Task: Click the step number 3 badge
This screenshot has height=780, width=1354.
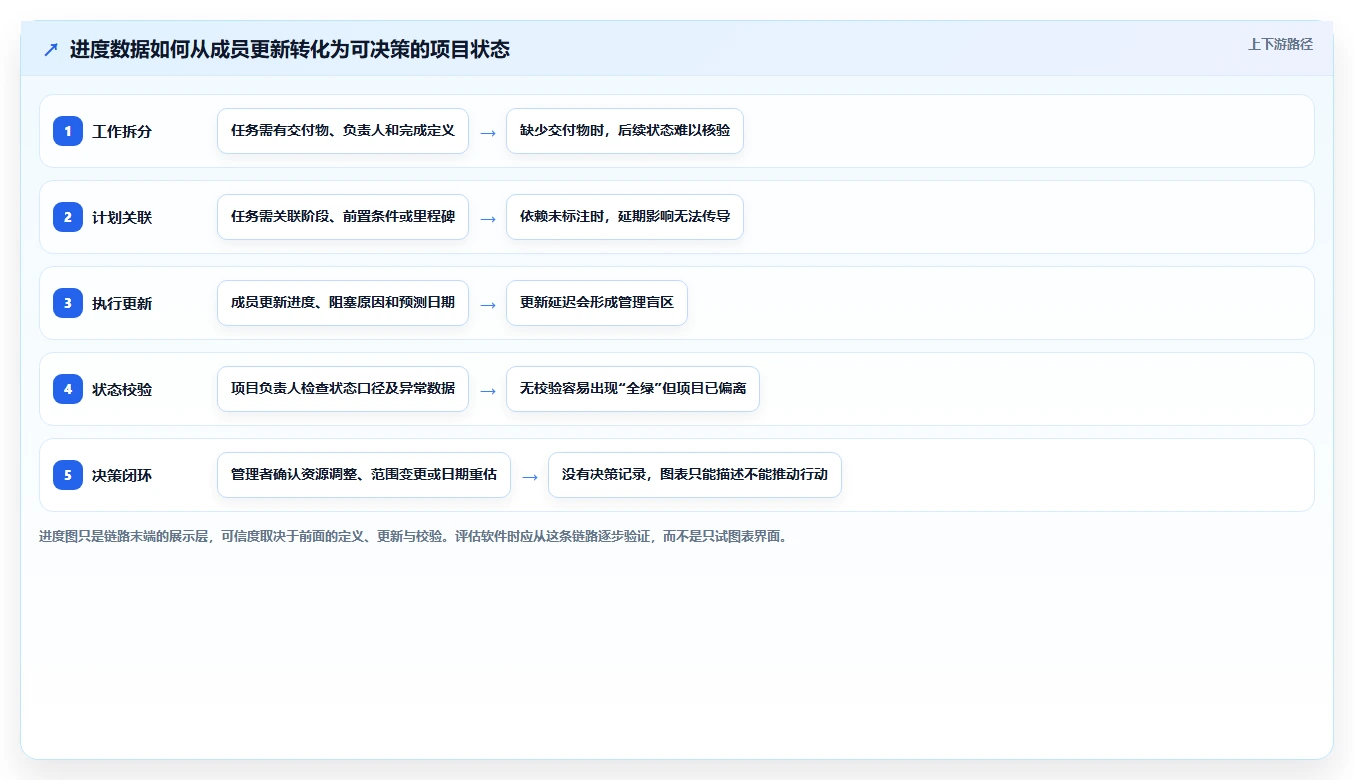Action: (x=68, y=303)
